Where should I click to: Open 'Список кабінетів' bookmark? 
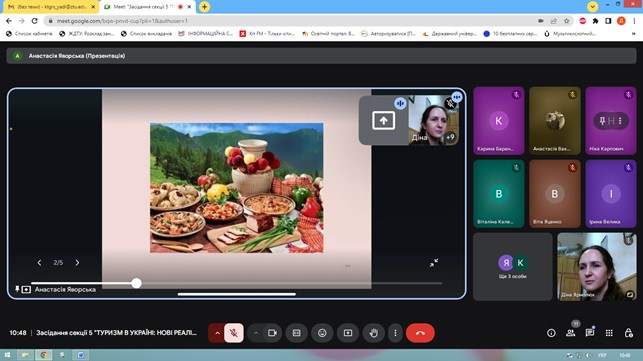[29, 34]
